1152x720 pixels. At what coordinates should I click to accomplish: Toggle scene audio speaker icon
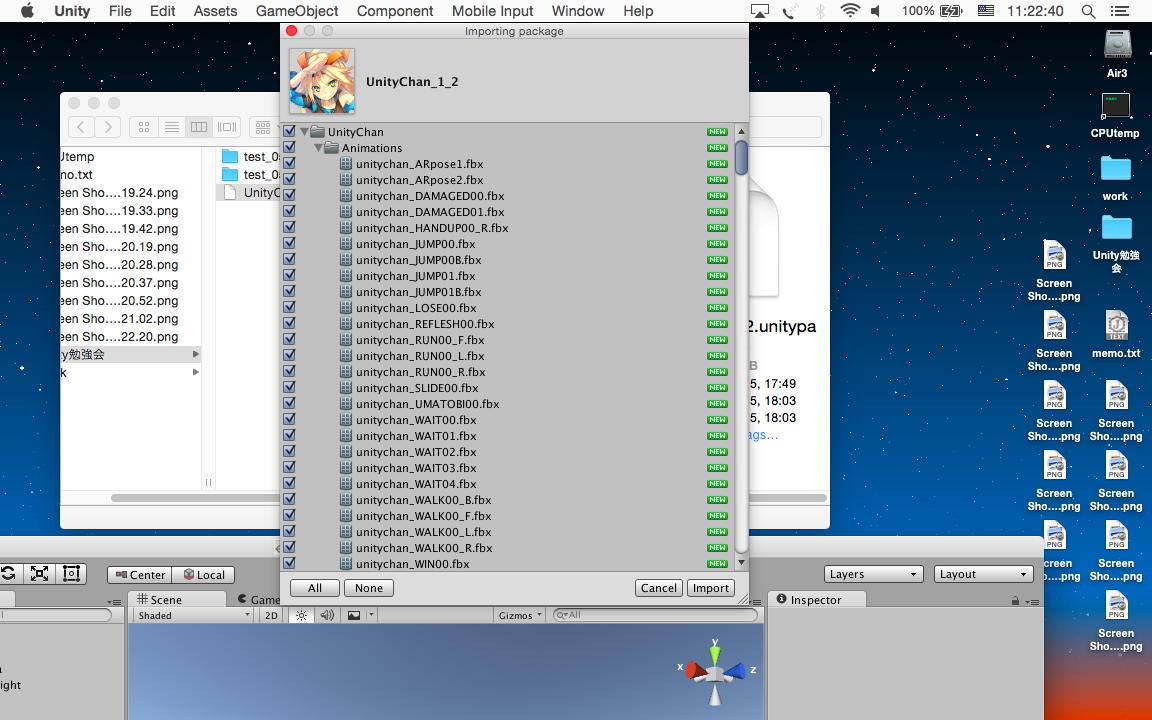tap(327, 615)
